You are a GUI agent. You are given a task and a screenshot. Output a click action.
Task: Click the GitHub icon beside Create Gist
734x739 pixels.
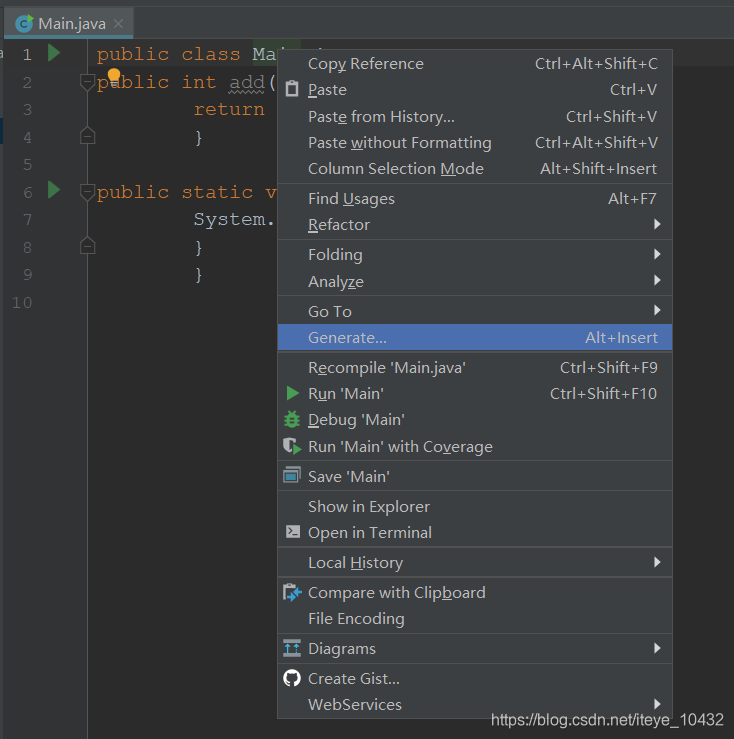292,678
